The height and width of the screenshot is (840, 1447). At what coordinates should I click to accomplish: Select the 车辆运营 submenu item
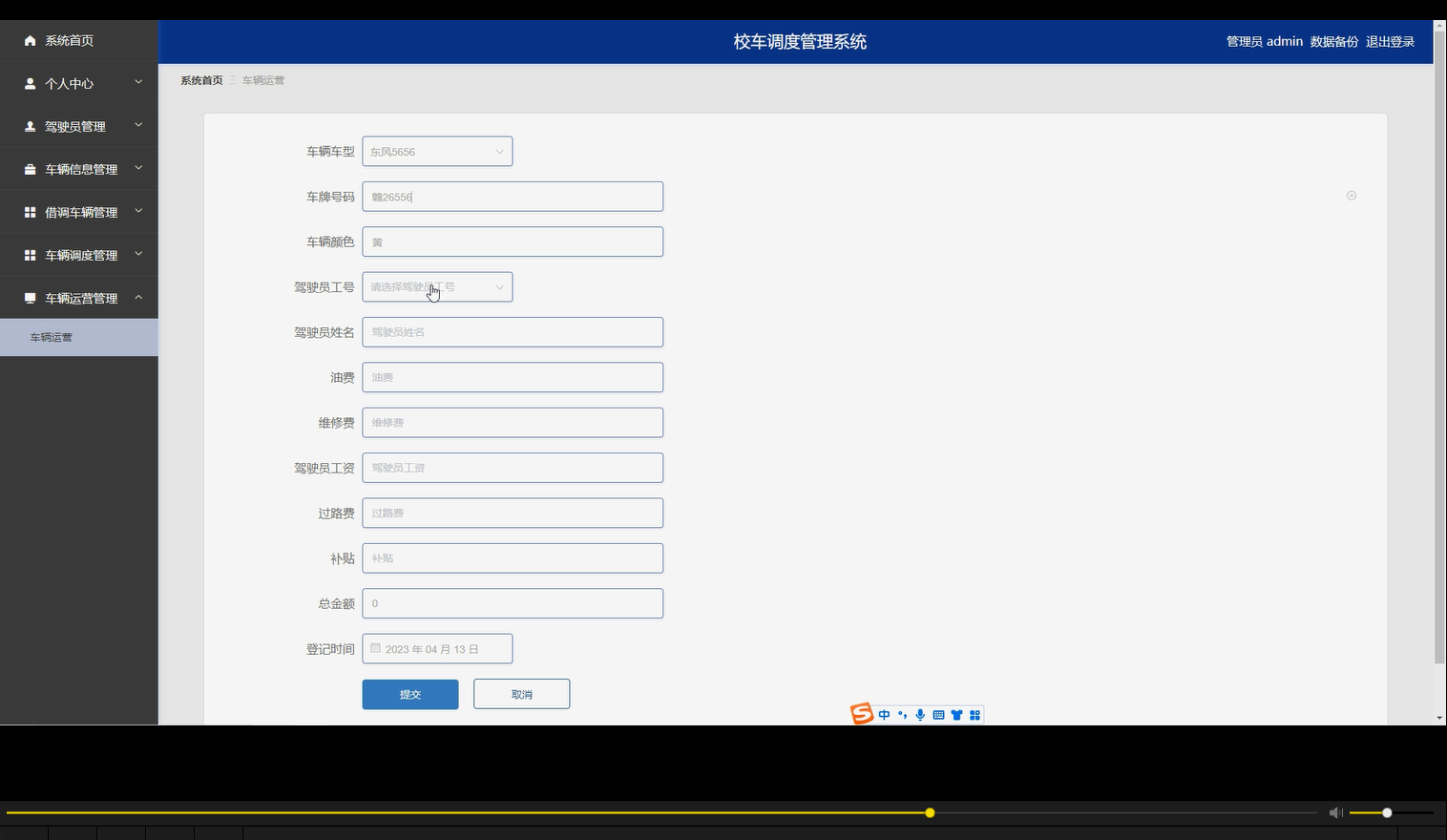79,338
